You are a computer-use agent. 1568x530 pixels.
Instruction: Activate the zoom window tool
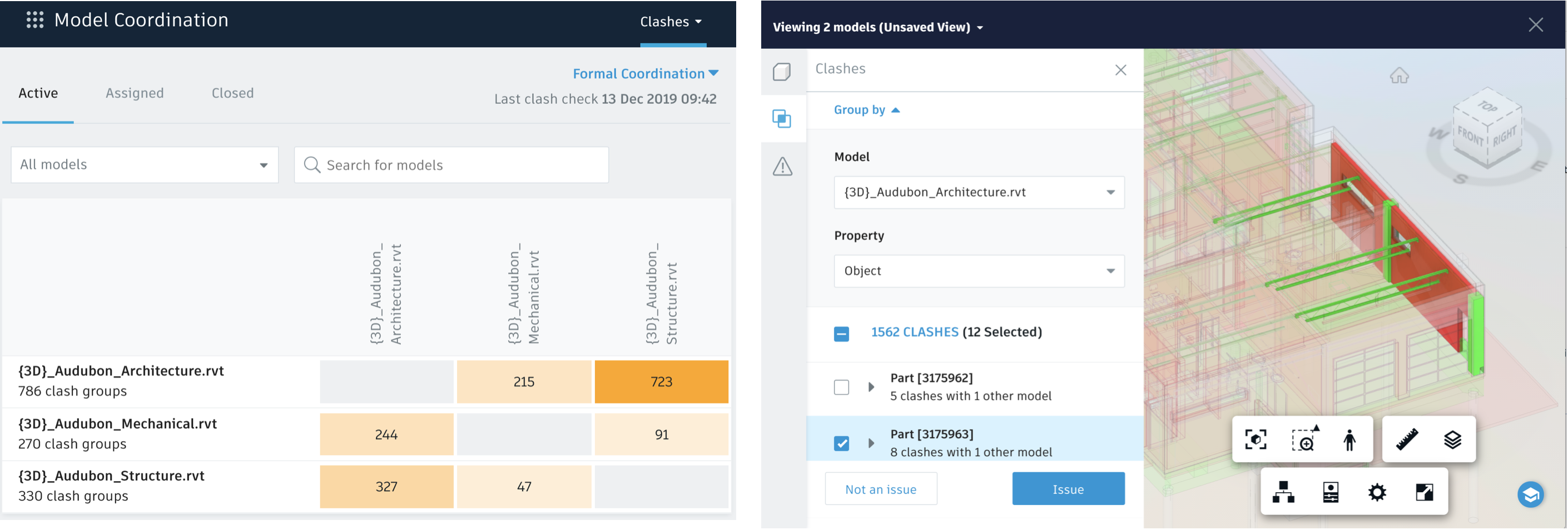point(1304,439)
